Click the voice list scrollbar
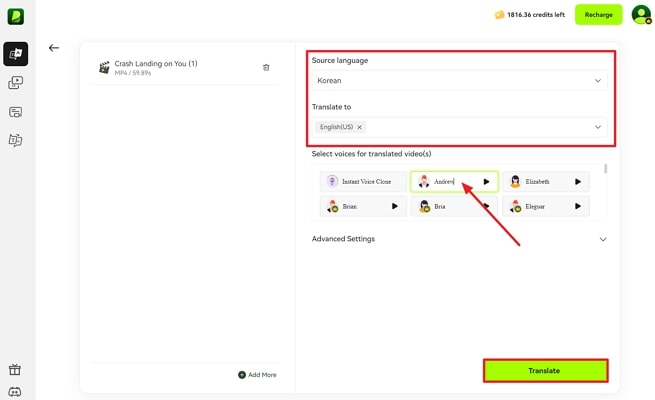Image resolution: width=655 pixels, height=400 pixels. (606, 169)
